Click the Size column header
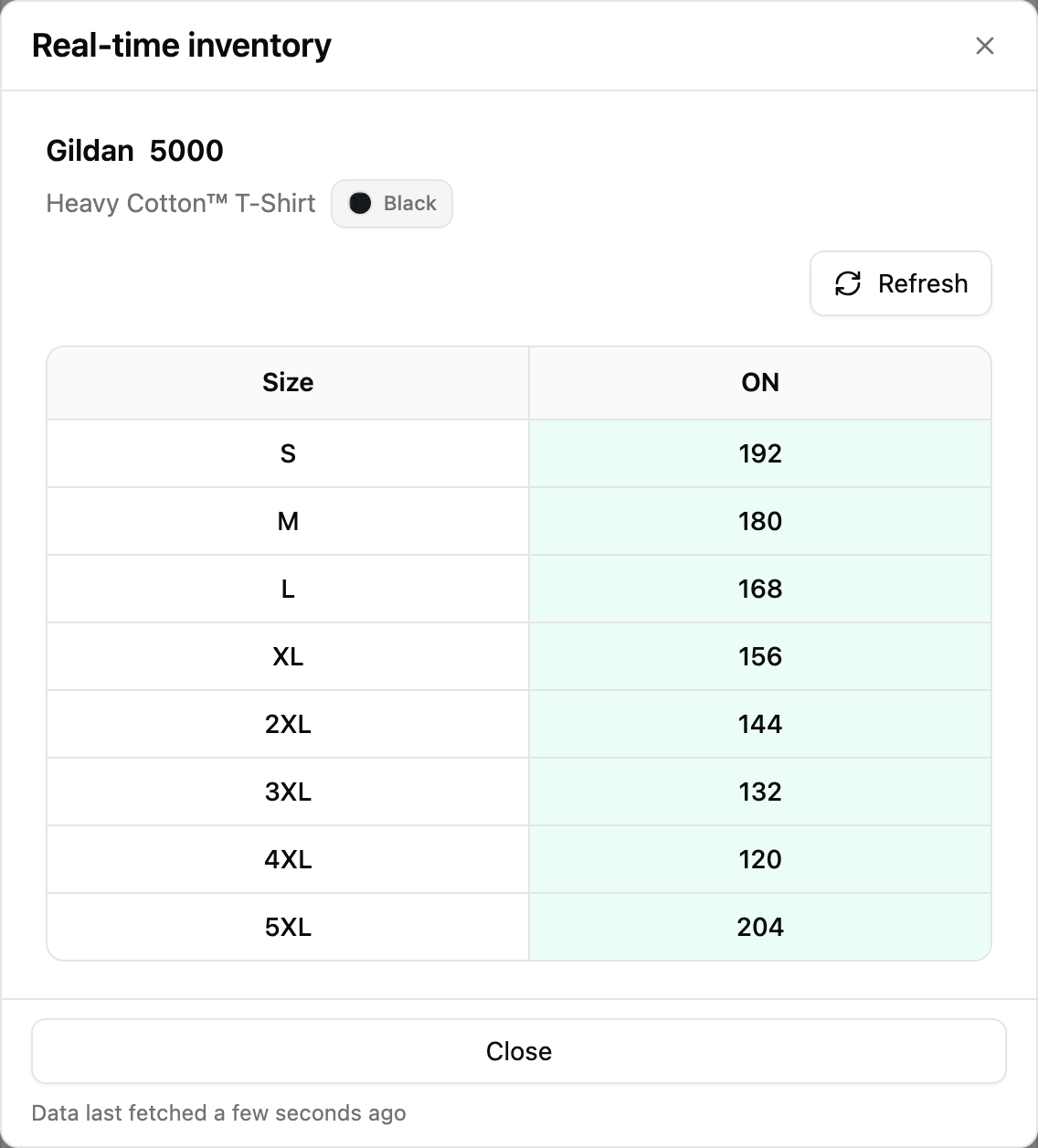The image size is (1038, 1148). (288, 382)
